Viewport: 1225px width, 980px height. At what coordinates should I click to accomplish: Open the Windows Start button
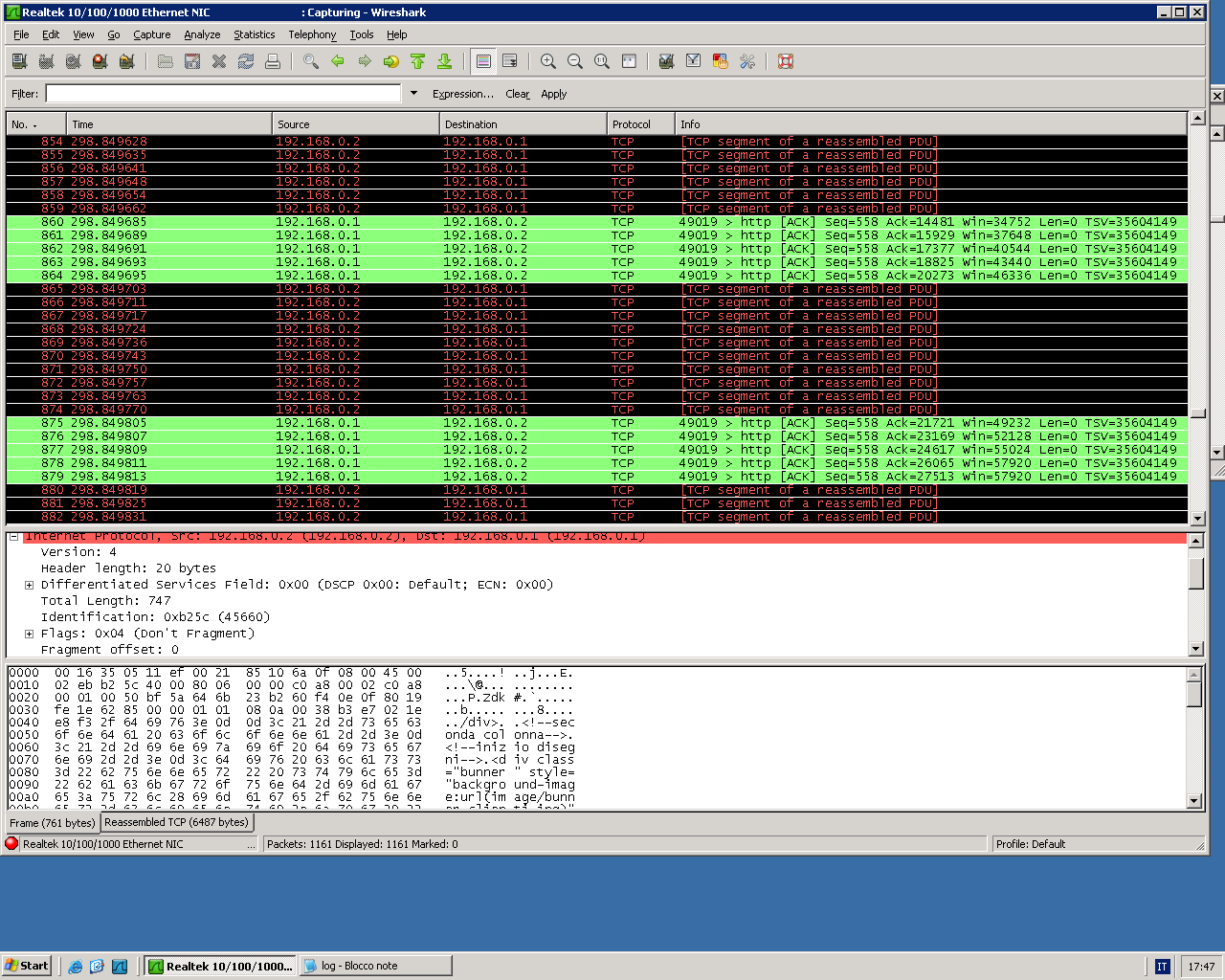click(27, 966)
